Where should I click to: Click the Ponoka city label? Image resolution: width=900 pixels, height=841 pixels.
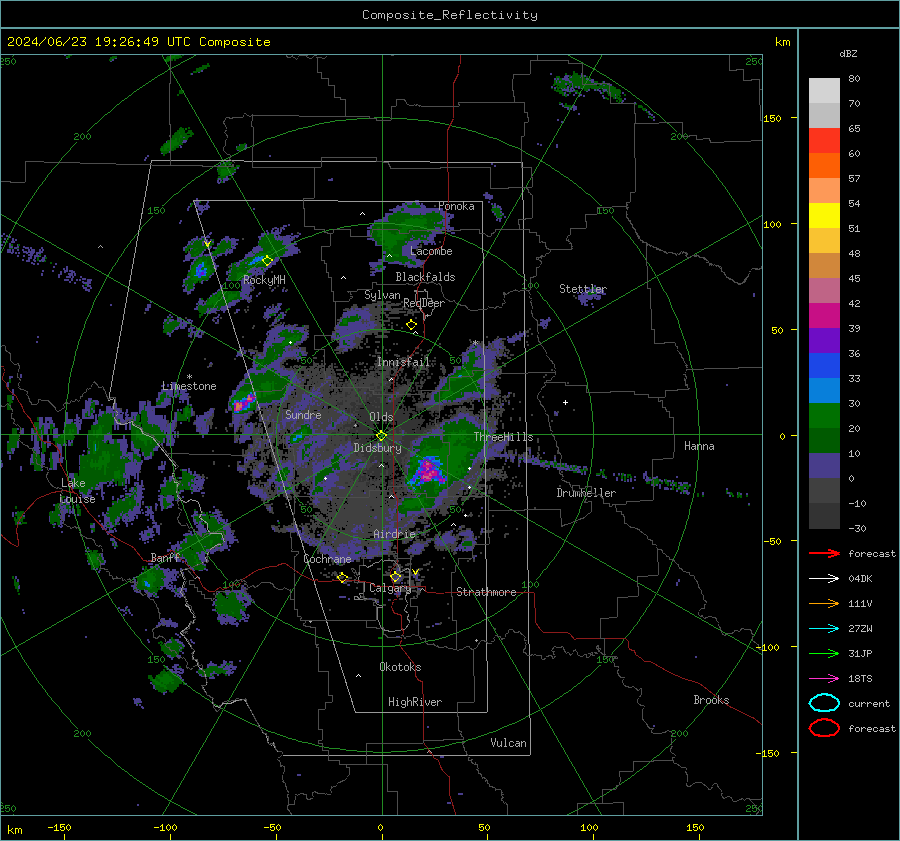click(456, 206)
